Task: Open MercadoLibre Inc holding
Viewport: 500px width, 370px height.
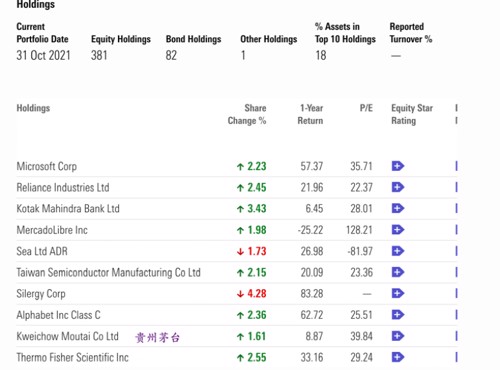Action: 52,230
